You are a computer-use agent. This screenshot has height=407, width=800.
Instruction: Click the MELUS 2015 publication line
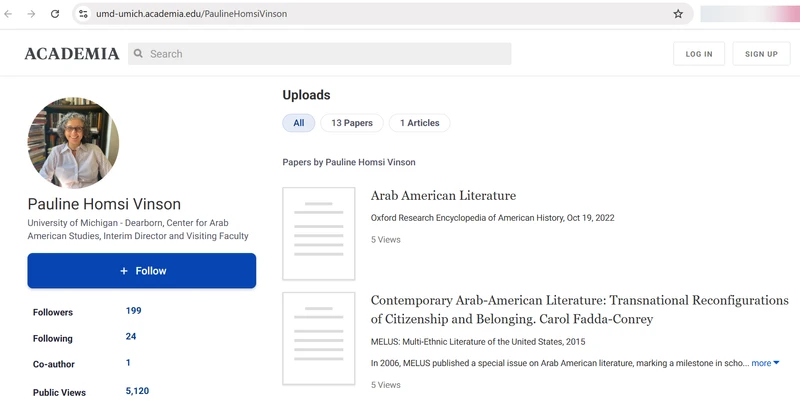point(478,342)
